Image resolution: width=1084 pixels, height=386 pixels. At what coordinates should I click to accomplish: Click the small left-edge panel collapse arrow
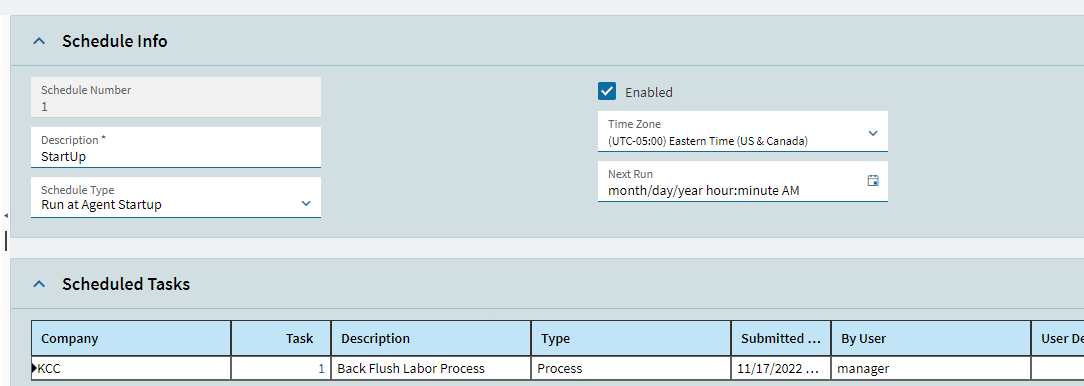point(6,217)
